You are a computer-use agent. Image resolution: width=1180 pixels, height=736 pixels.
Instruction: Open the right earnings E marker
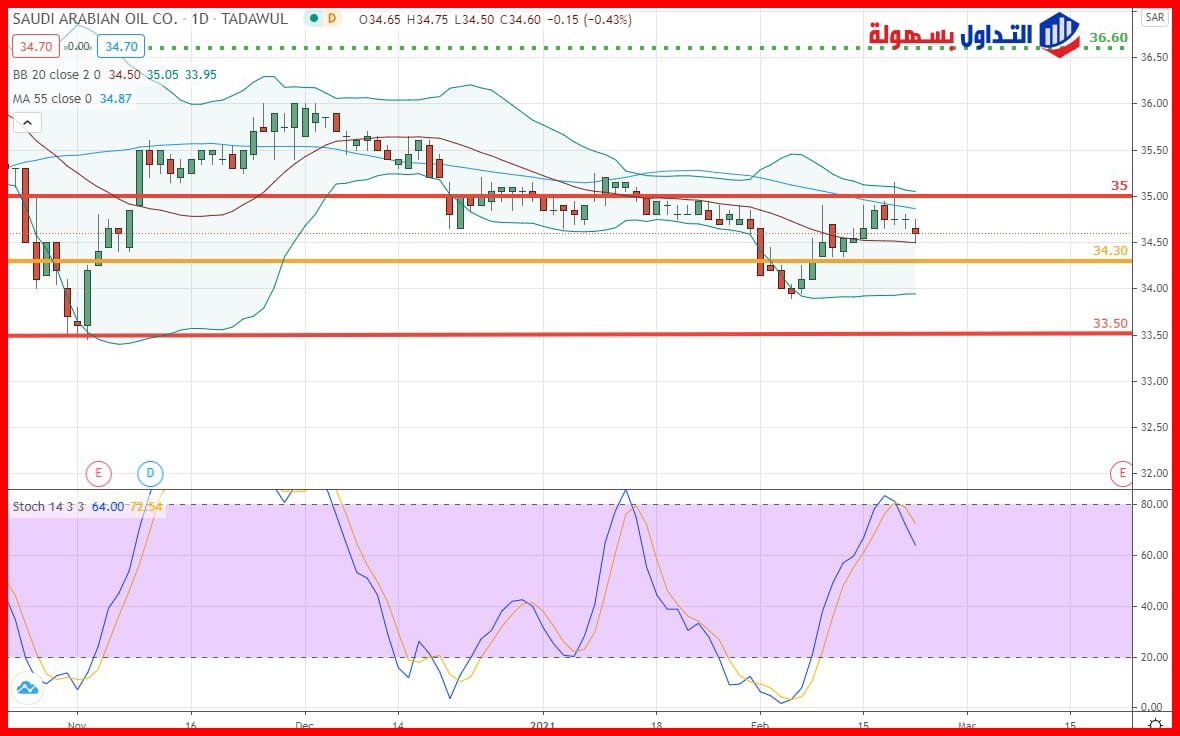point(1123,473)
